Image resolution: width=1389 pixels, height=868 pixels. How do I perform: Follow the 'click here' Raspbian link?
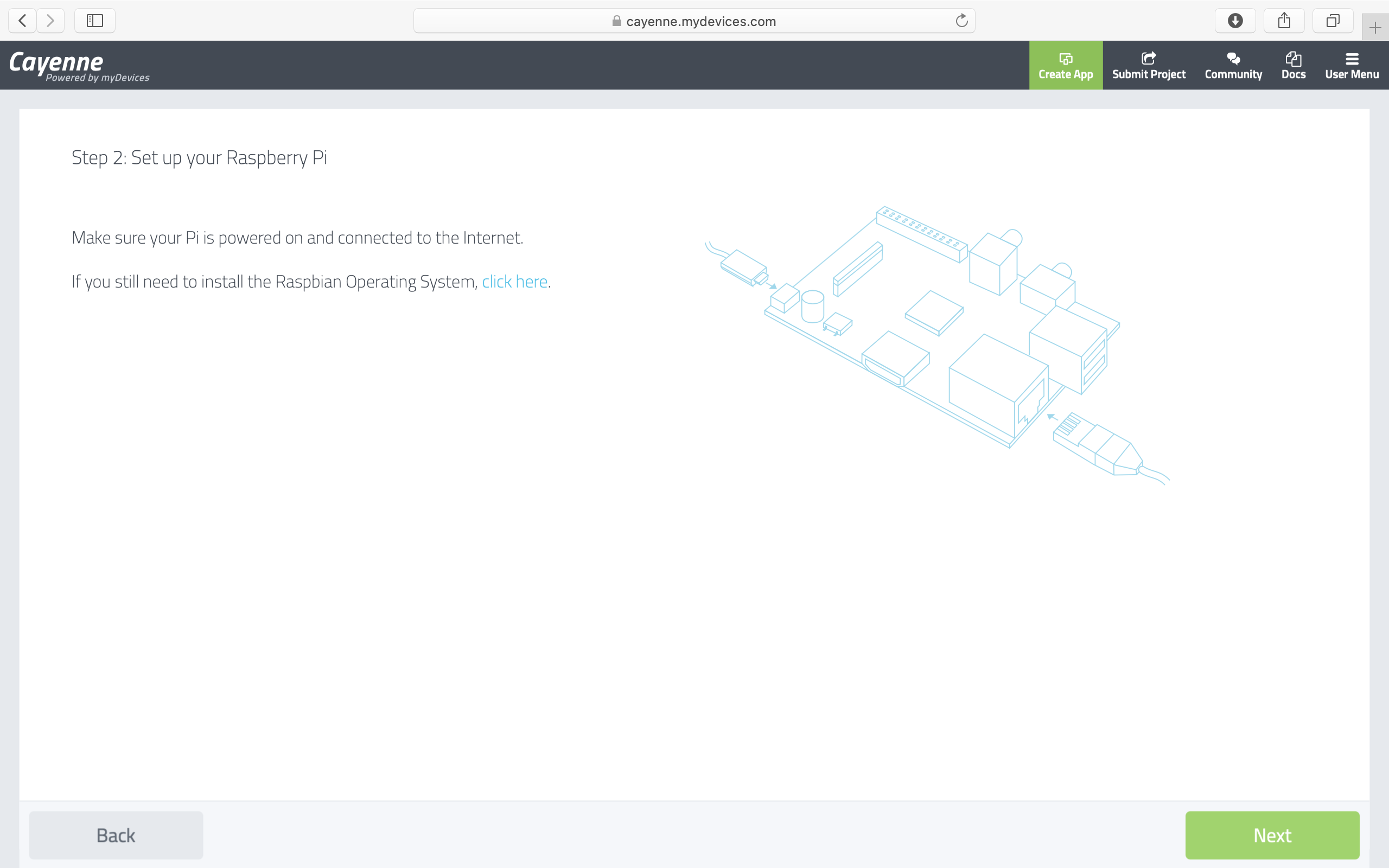point(514,282)
